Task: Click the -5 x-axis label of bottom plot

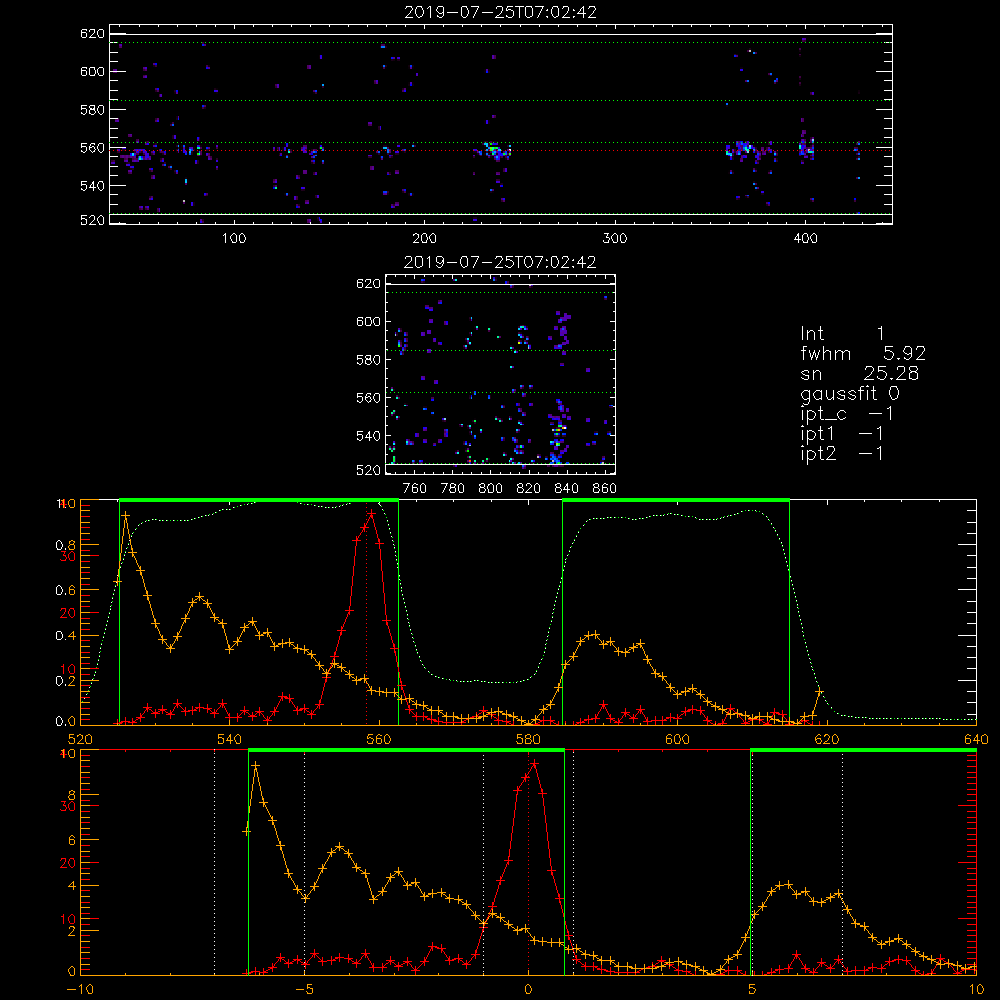Action: 304,989
